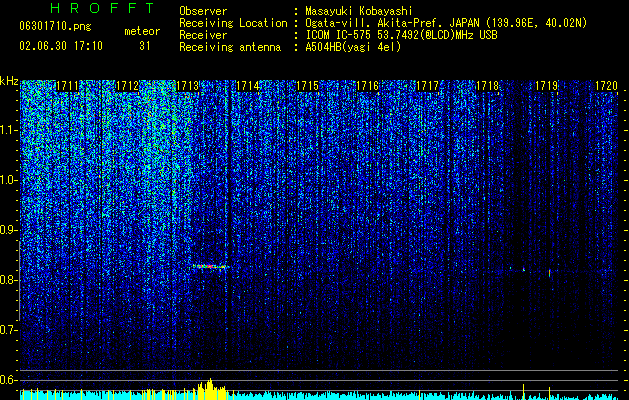Click the 1717 time marker
Image resolution: width=629 pixels, height=400 pixels.
click(x=427, y=86)
